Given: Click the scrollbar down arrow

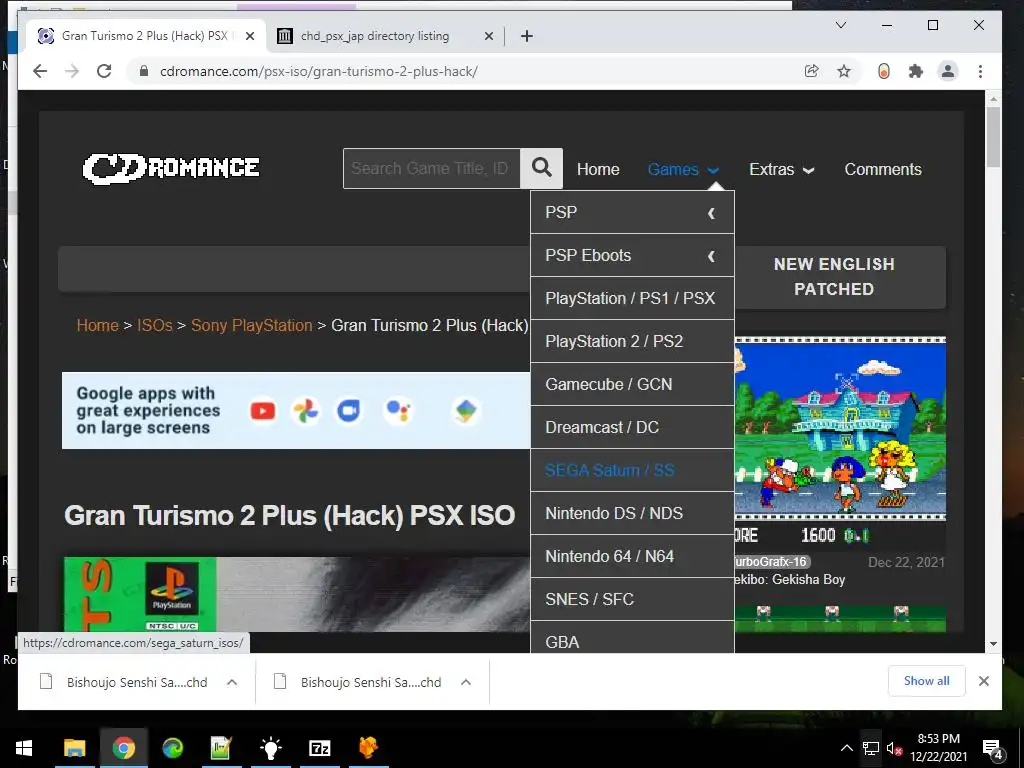Looking at the screenshot, I should 993,644.
